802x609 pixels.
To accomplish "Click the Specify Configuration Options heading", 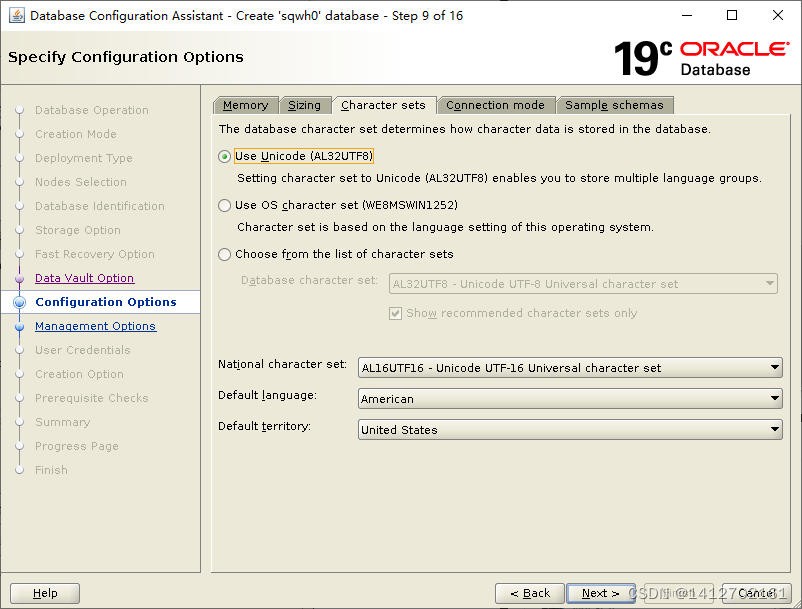I will 126,57.
